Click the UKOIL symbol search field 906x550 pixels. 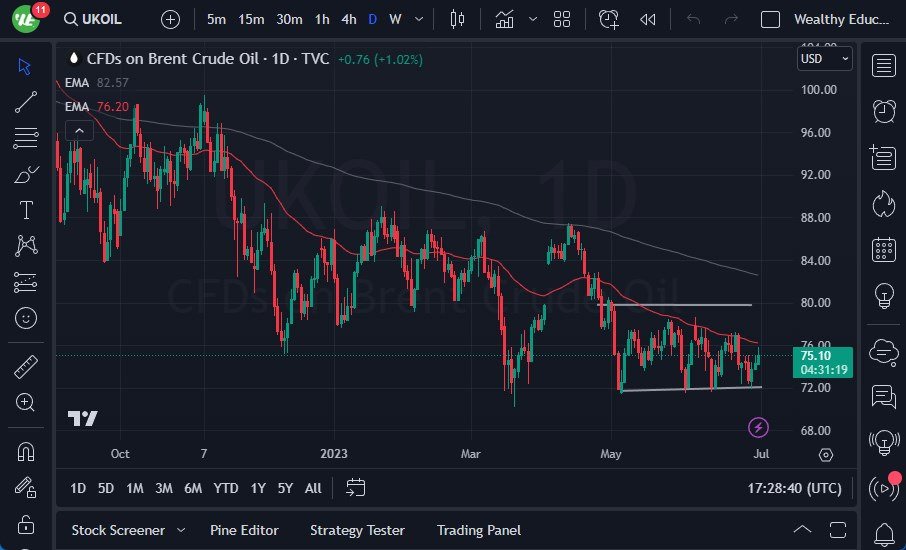[x=101, y=19]
